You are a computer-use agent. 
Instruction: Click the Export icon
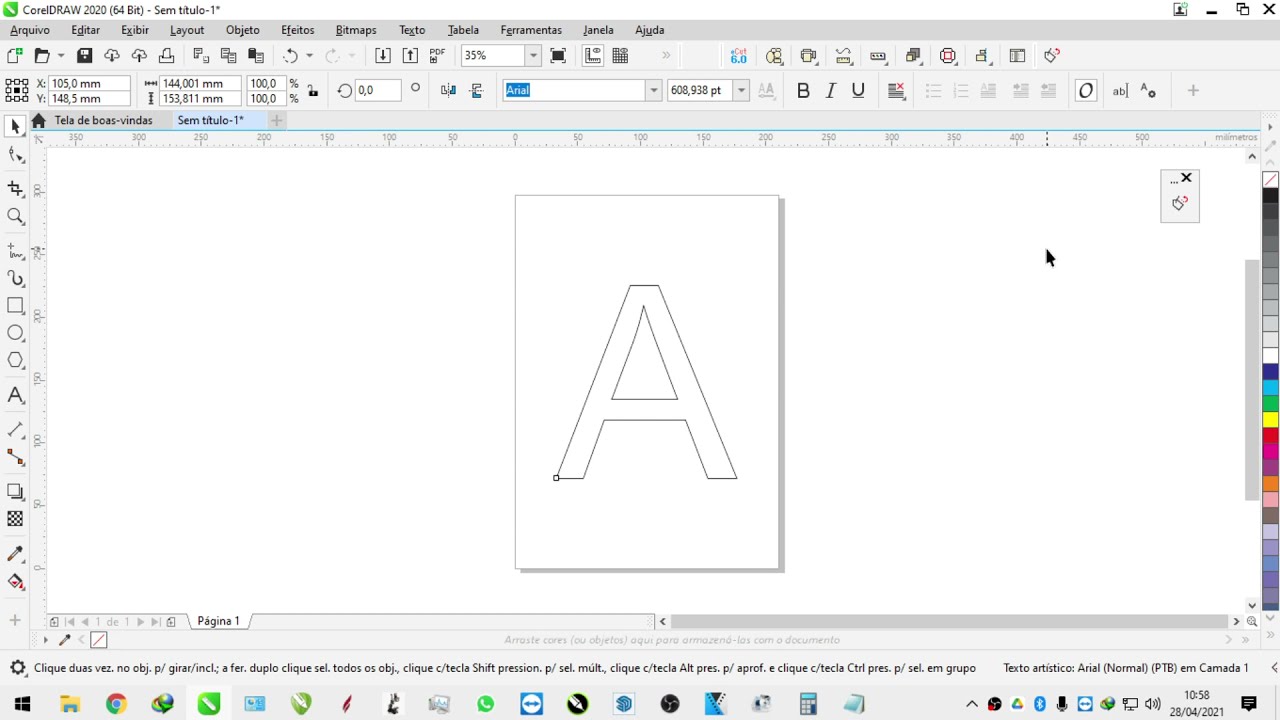tap(410, 56)
